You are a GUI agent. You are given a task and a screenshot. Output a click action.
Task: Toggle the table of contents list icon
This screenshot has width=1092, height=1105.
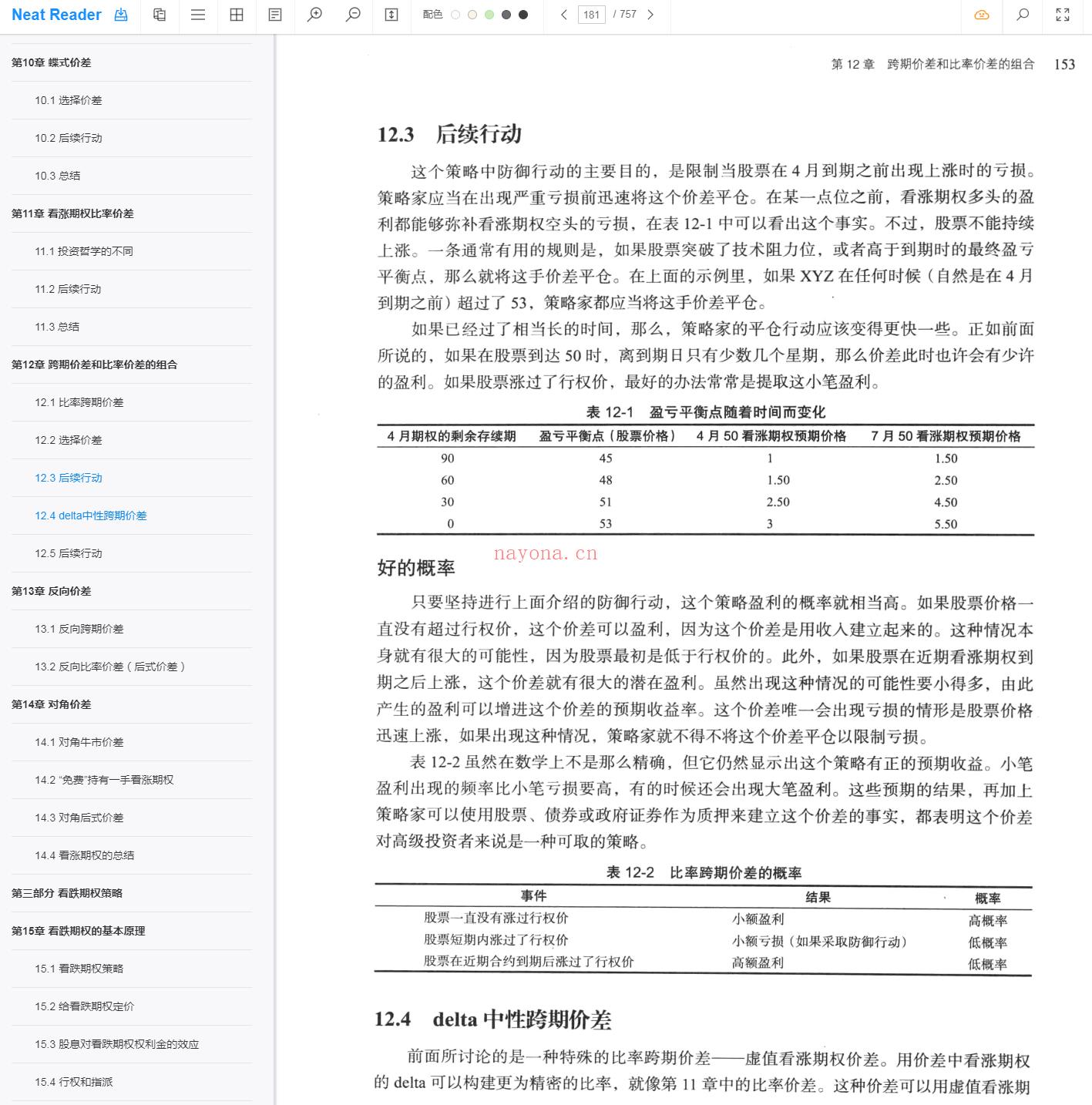198,15
